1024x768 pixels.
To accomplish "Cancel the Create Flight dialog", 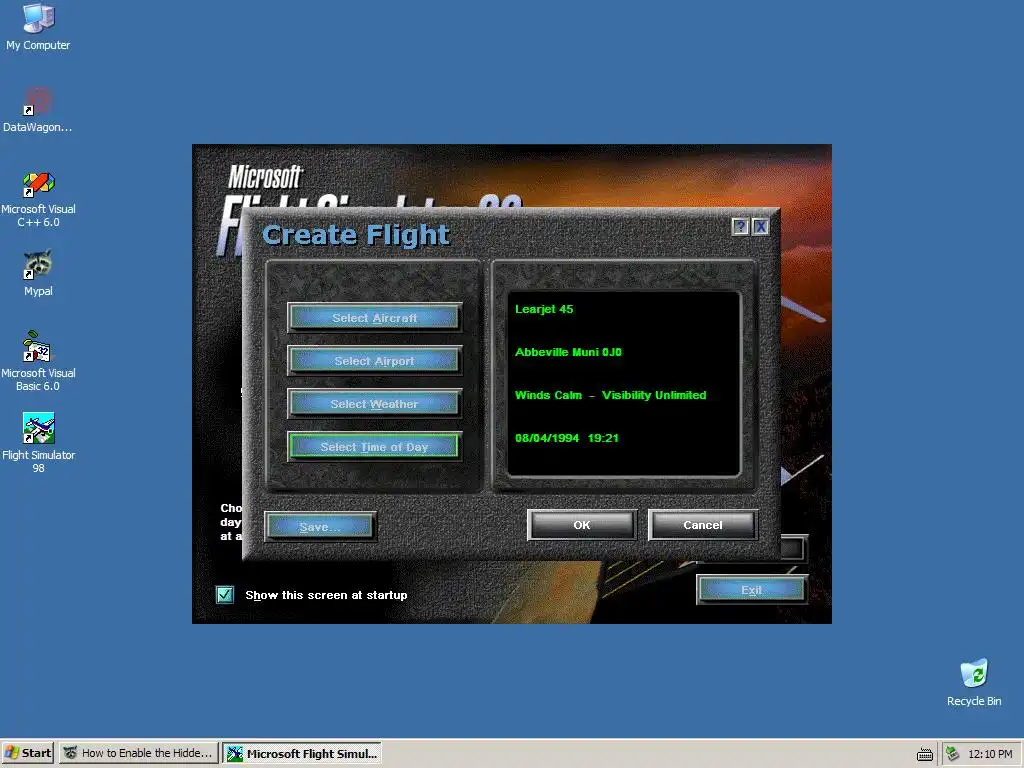I will 703,525.
